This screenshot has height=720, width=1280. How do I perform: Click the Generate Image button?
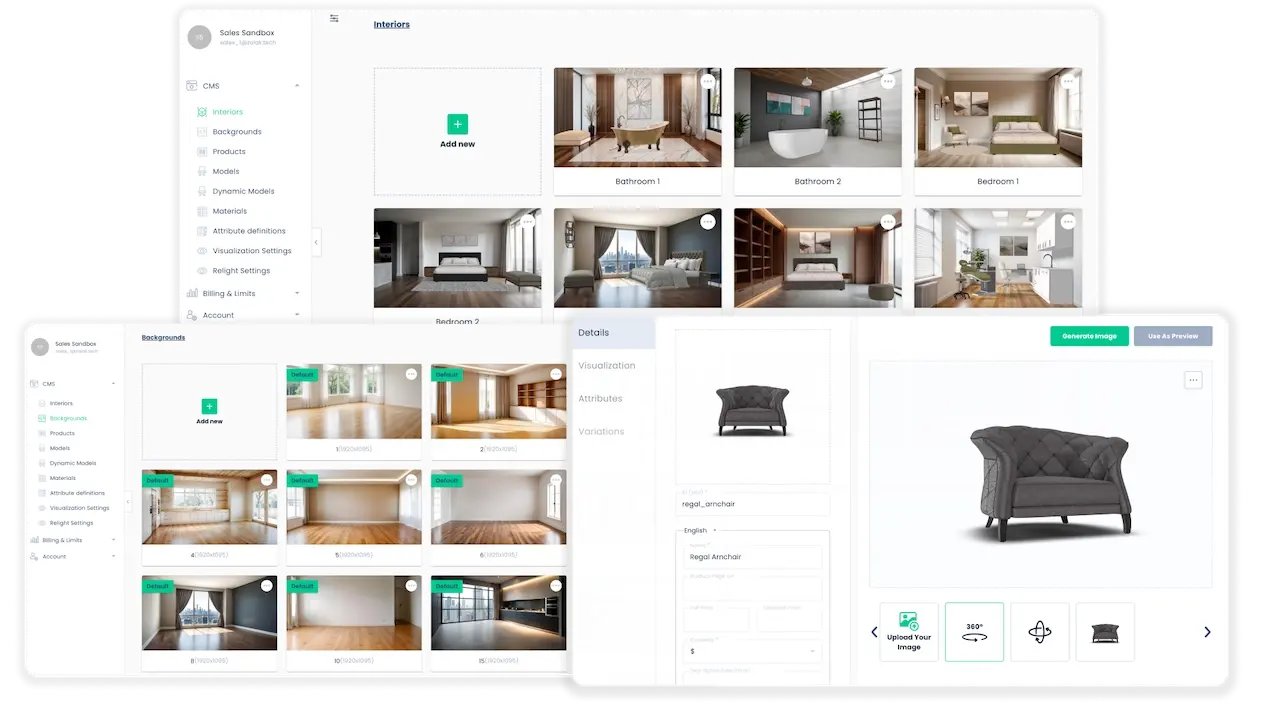[1089, 336]
